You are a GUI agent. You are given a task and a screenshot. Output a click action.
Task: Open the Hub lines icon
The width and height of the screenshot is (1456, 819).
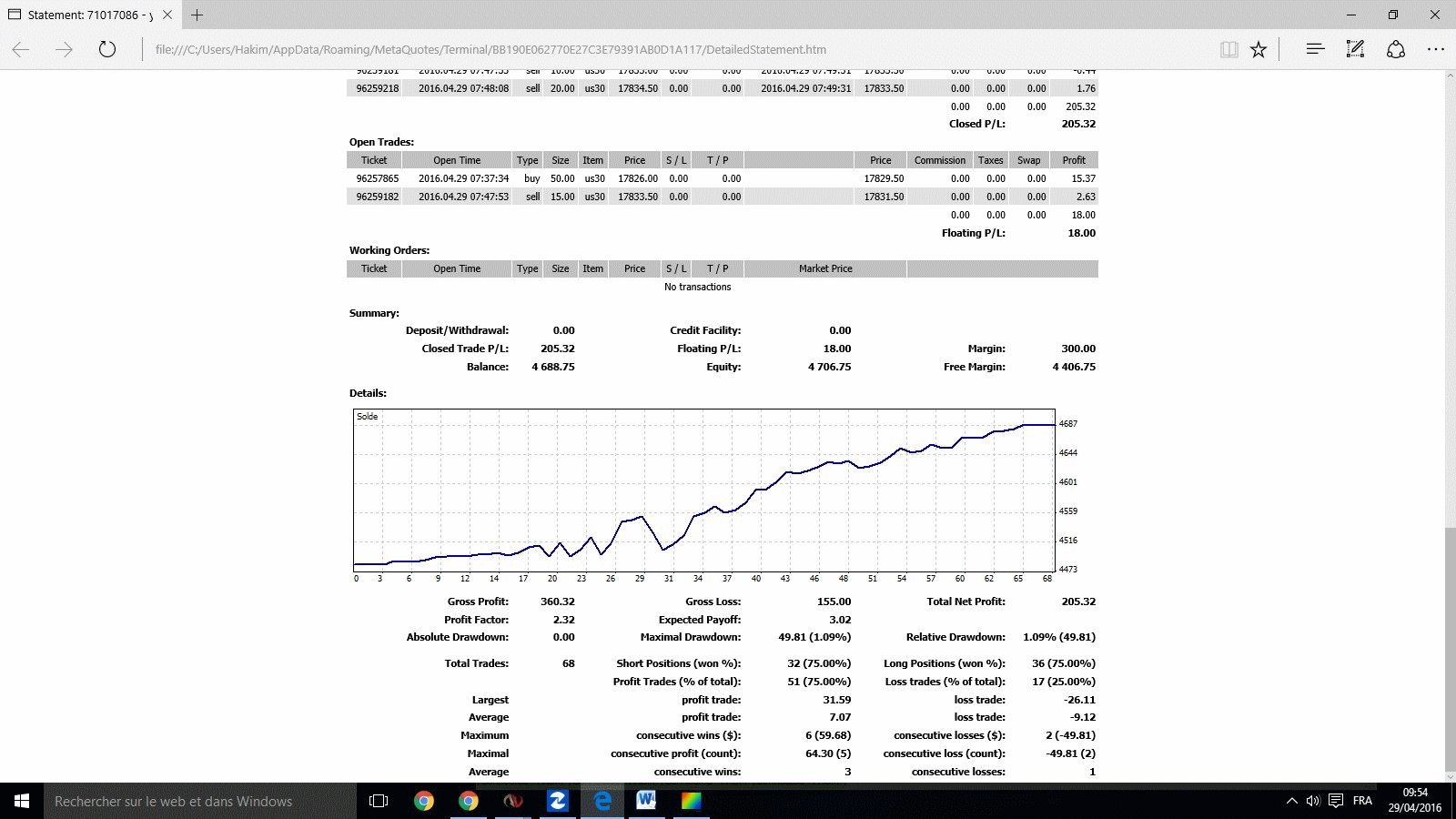point(1315,49)
